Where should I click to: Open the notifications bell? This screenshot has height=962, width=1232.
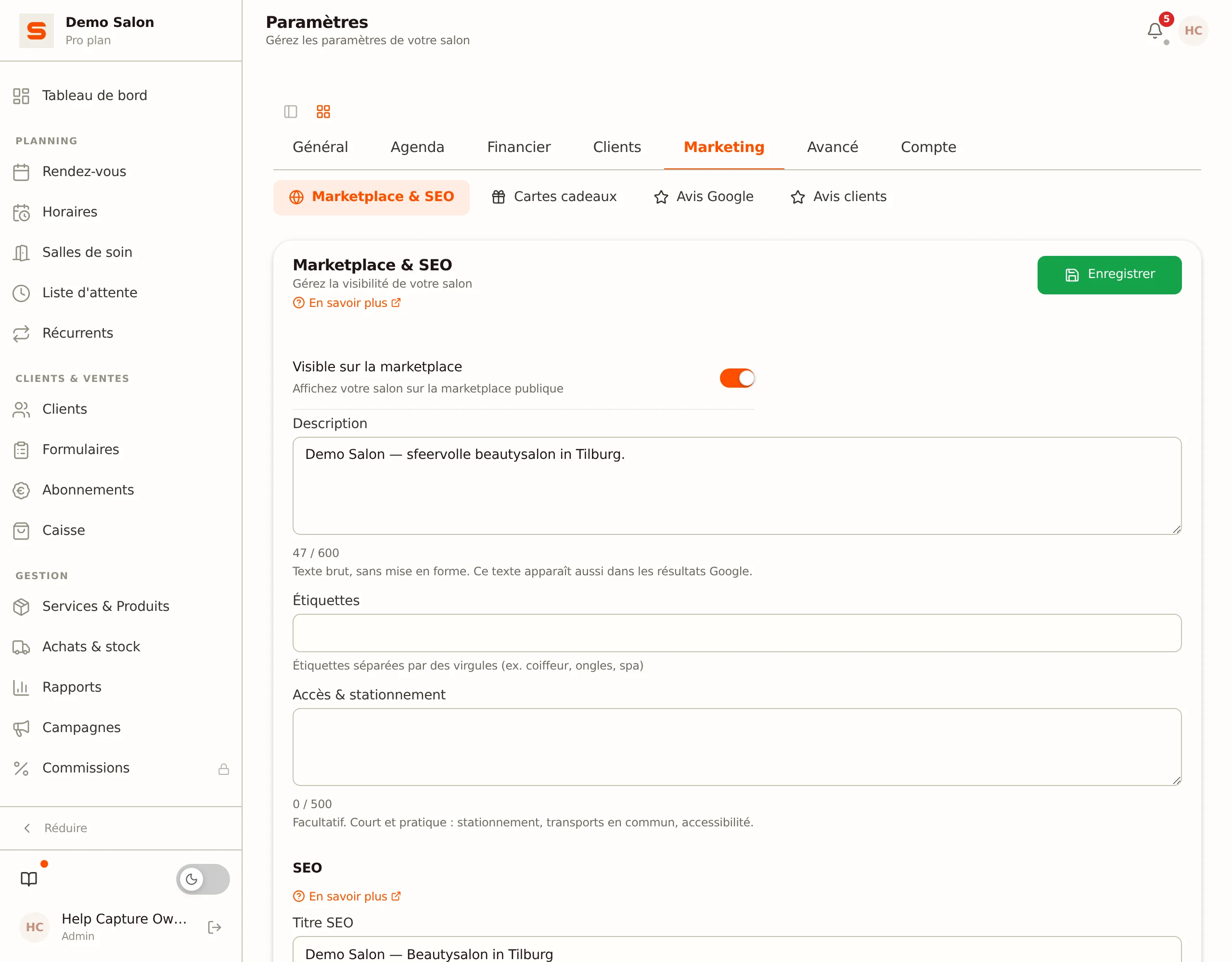pos(1154,30)
